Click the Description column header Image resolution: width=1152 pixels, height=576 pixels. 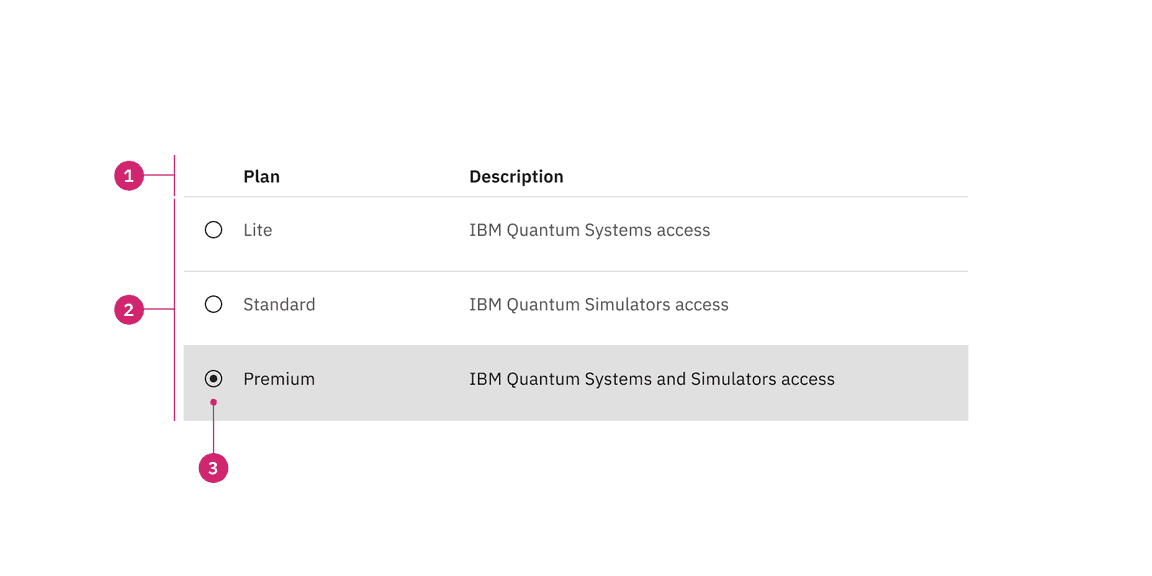[x=516, y=176]
